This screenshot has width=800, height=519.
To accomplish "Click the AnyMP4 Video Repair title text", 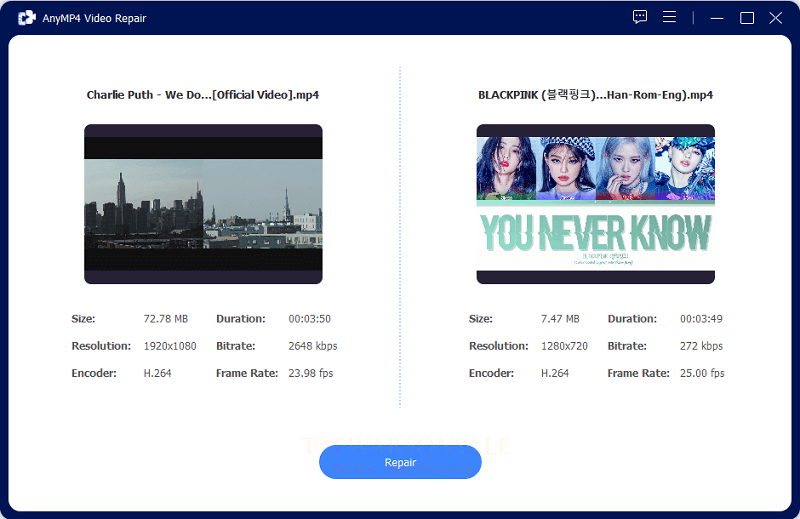I will (x=94, y=18).
